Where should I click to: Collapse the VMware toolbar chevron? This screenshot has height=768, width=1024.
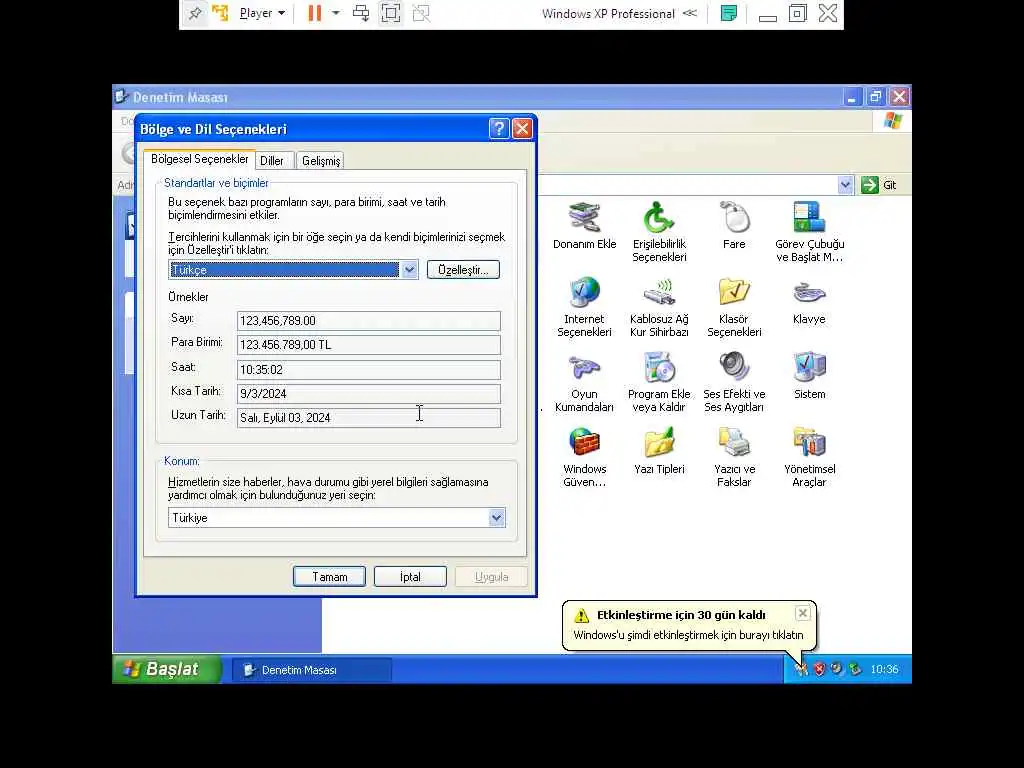pos(690,13)
